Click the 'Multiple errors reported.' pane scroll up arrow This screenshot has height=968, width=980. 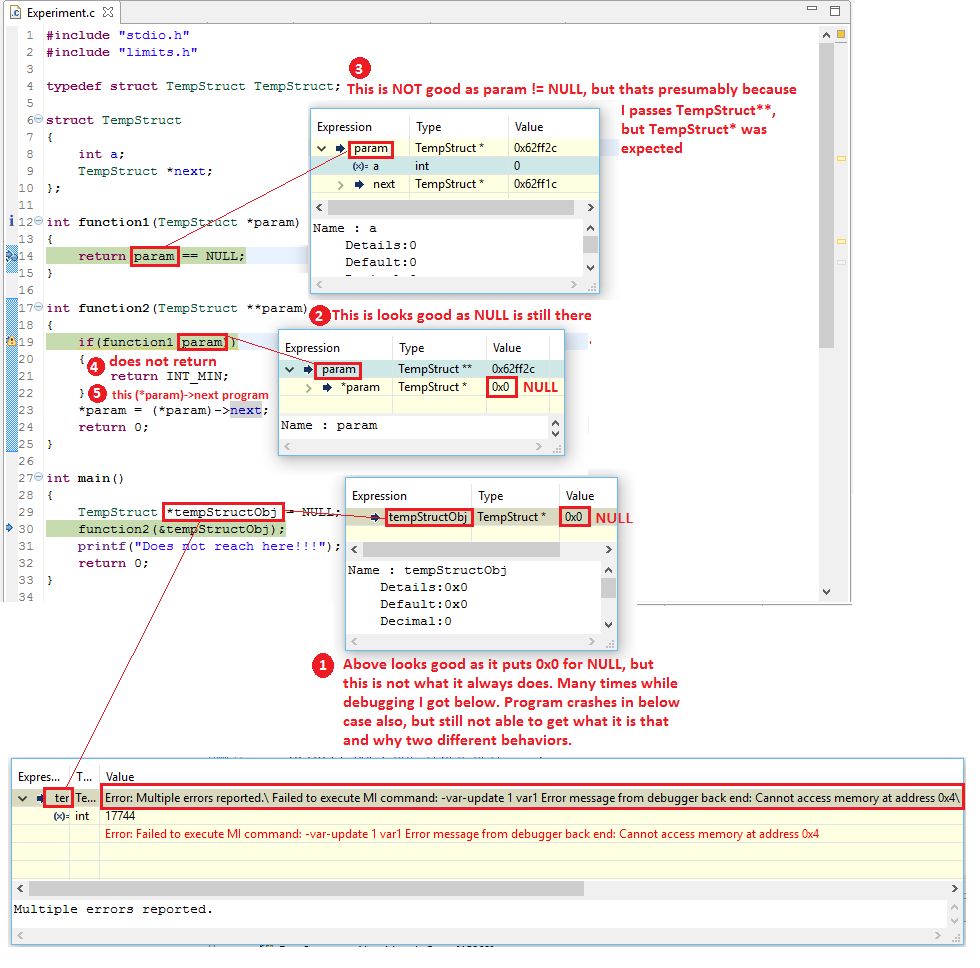pyautogui.click(x=954, y=907)
